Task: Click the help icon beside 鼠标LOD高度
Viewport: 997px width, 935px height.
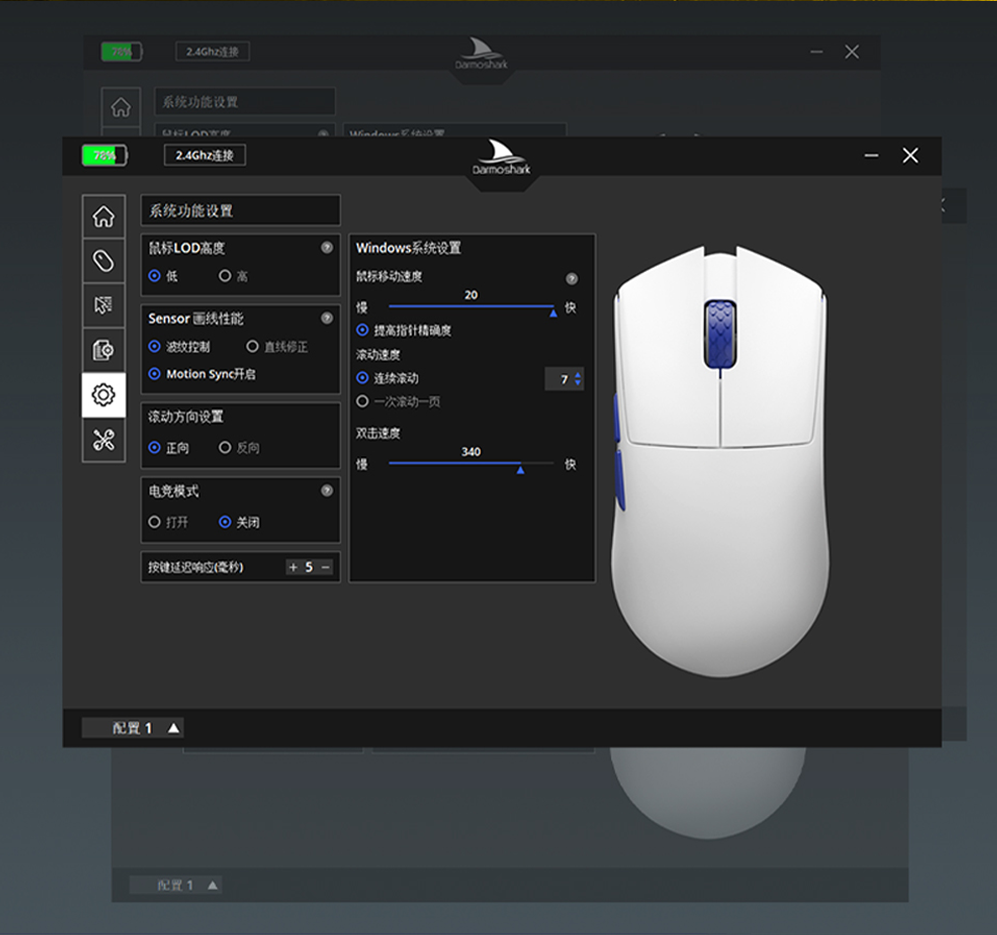Action: [326, 248]
